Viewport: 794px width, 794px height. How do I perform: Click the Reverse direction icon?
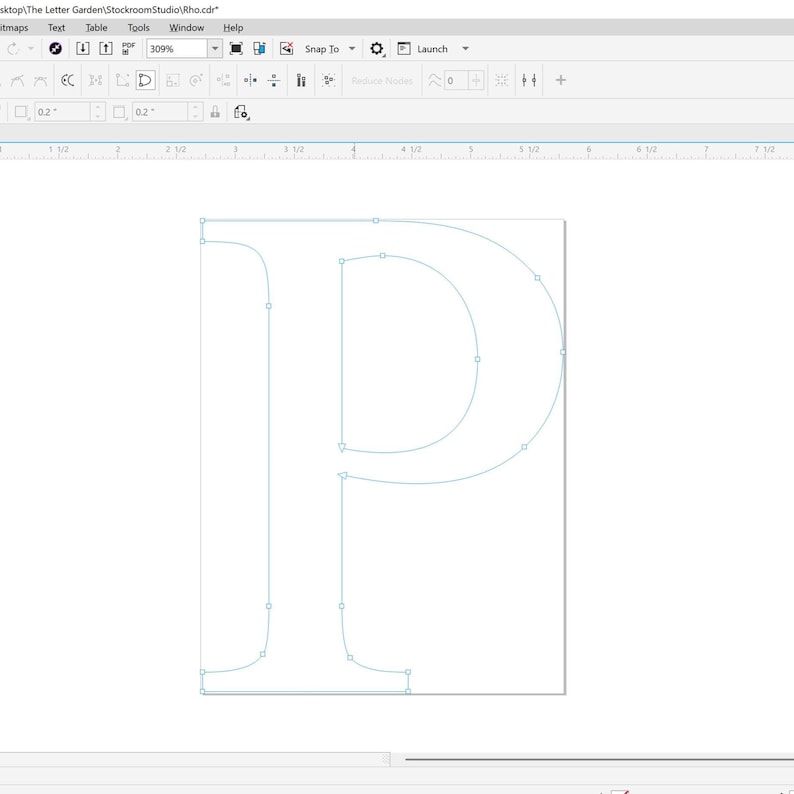[x=67, y=80]
